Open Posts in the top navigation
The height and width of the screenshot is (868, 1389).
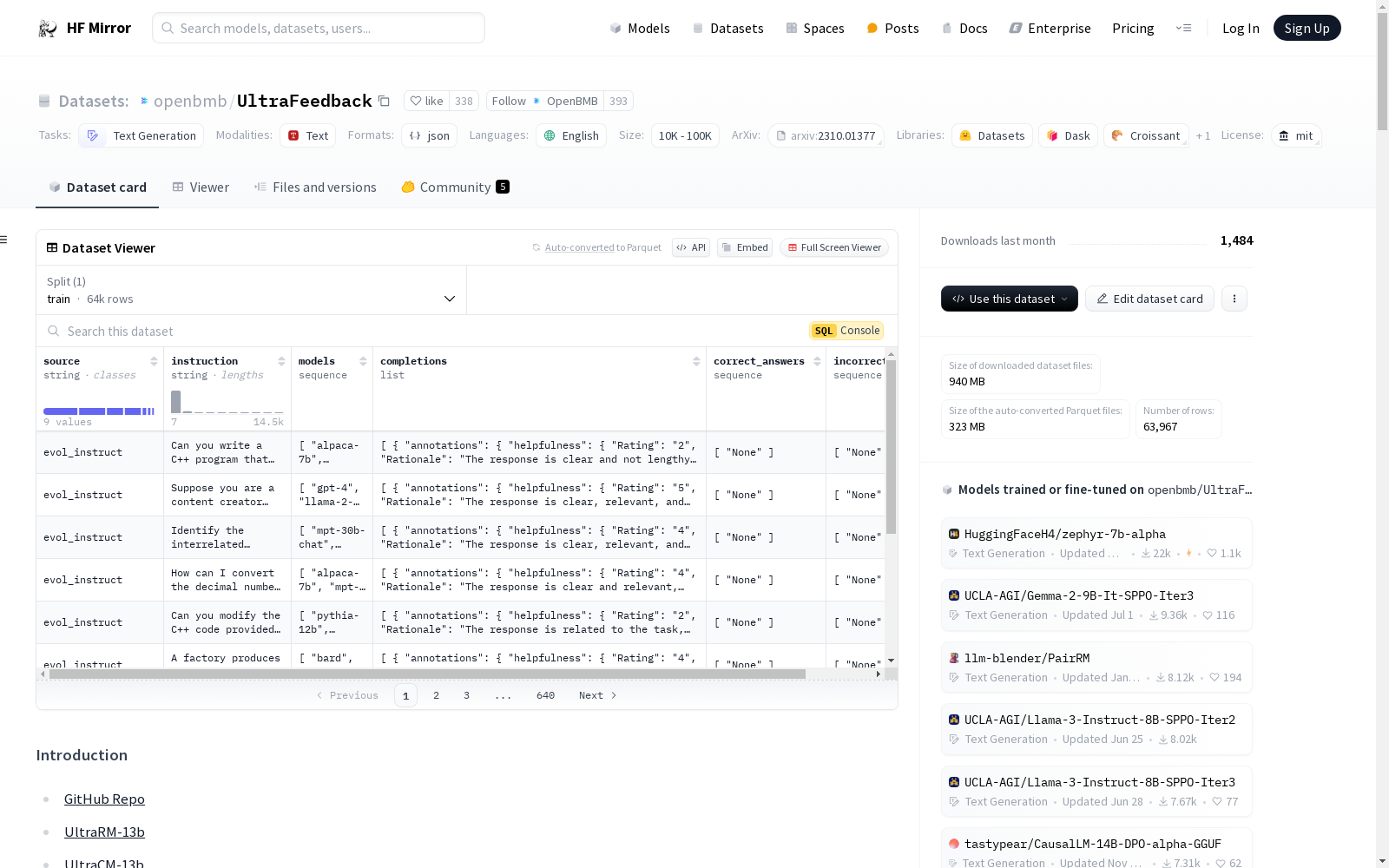[892, 28]
